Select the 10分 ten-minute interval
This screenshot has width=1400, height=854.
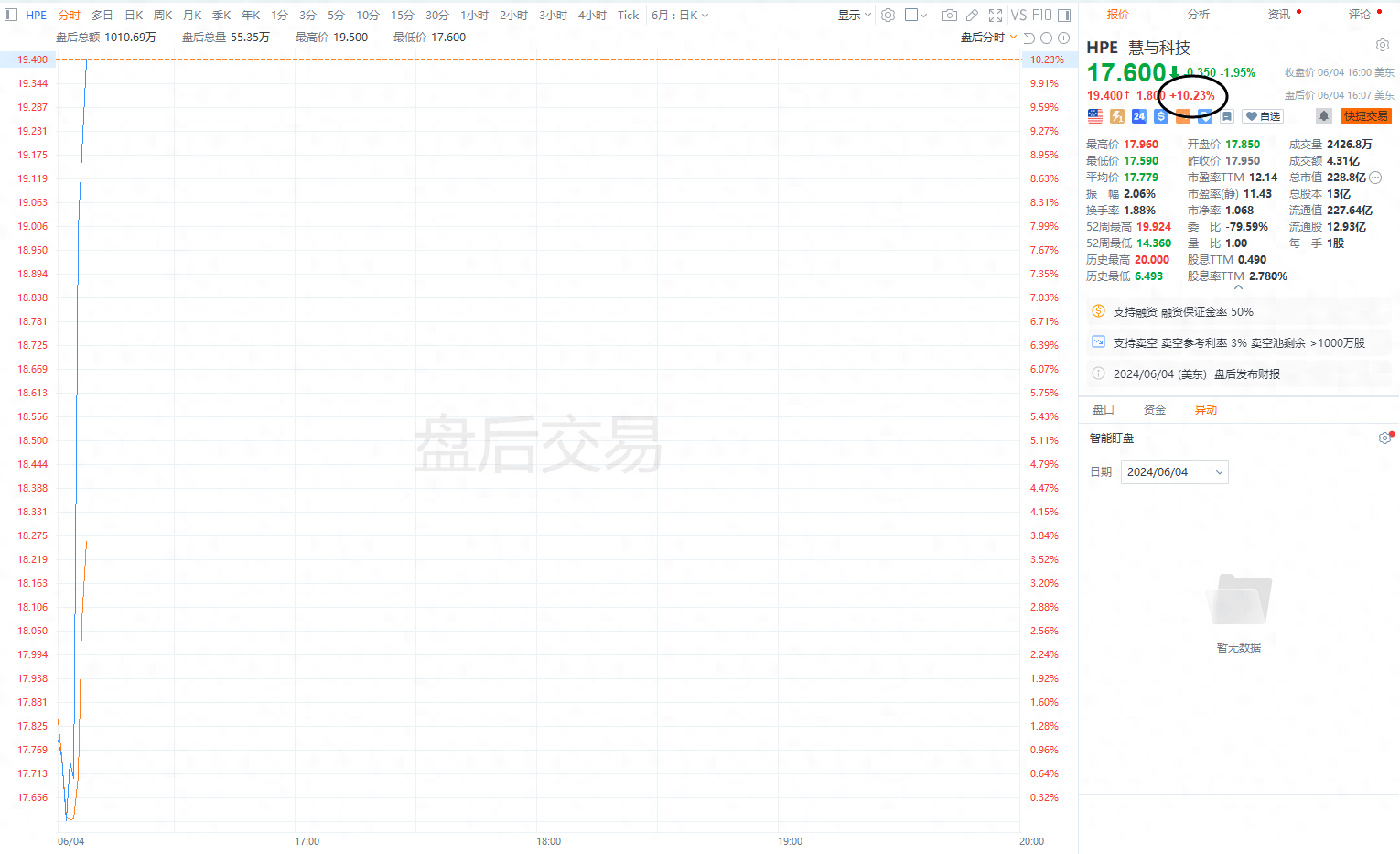tap(368, 15)
